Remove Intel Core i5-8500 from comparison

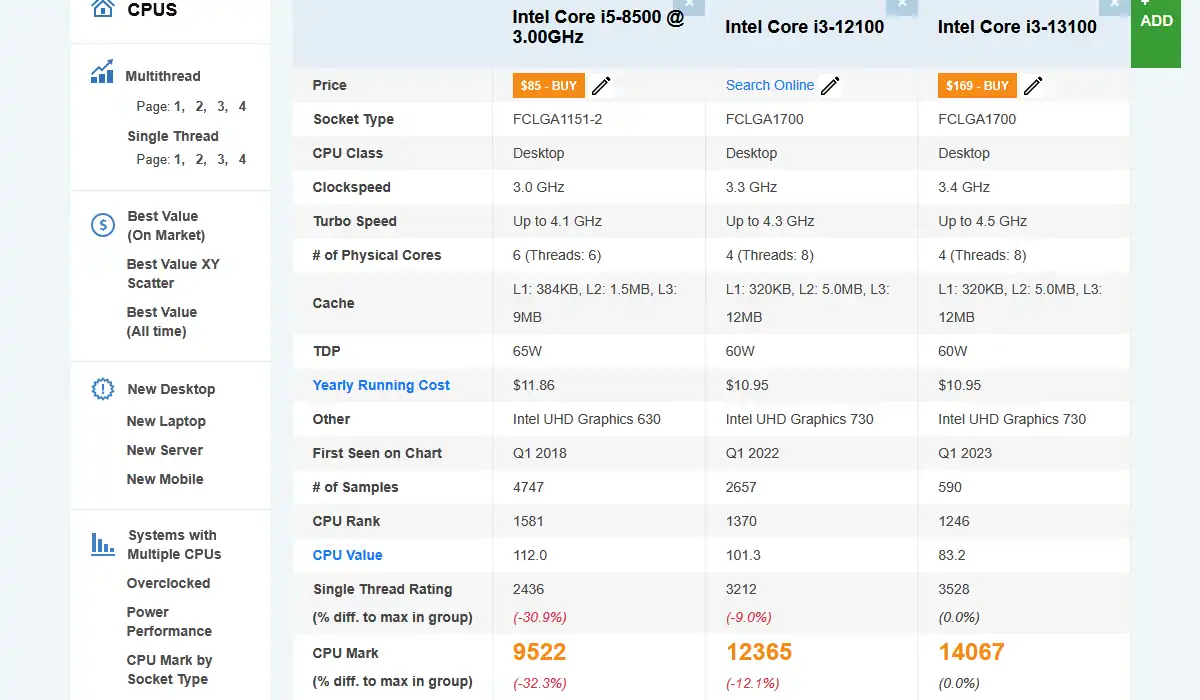tap(691, 5)
